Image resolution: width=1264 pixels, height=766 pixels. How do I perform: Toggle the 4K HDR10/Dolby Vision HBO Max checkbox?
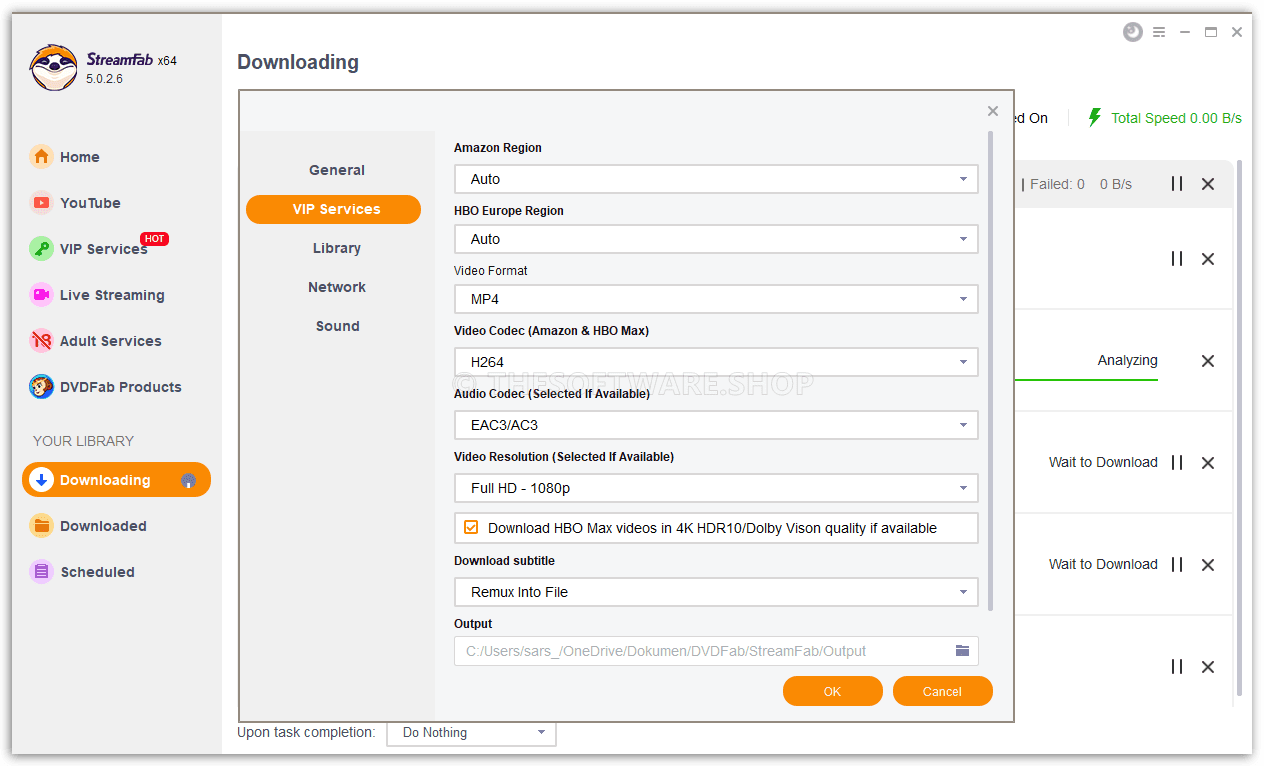point(471,528)
